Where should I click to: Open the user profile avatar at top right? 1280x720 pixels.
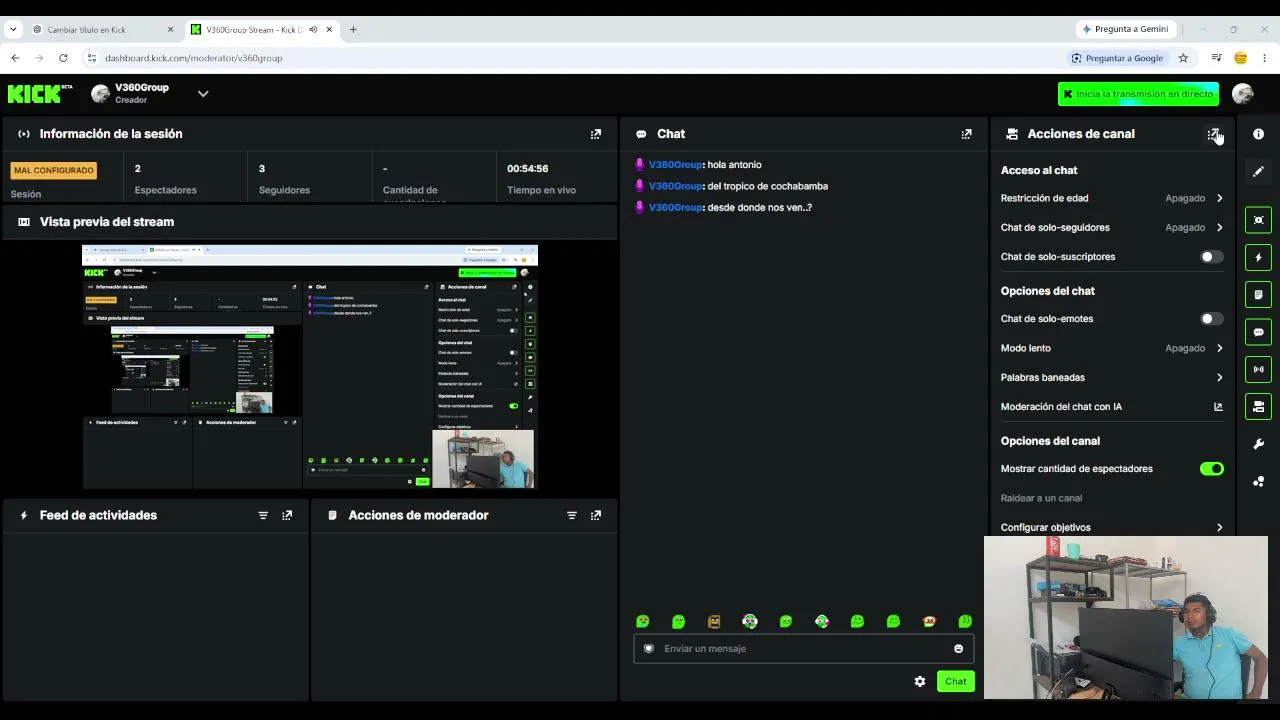click(x=1243, y=94)
